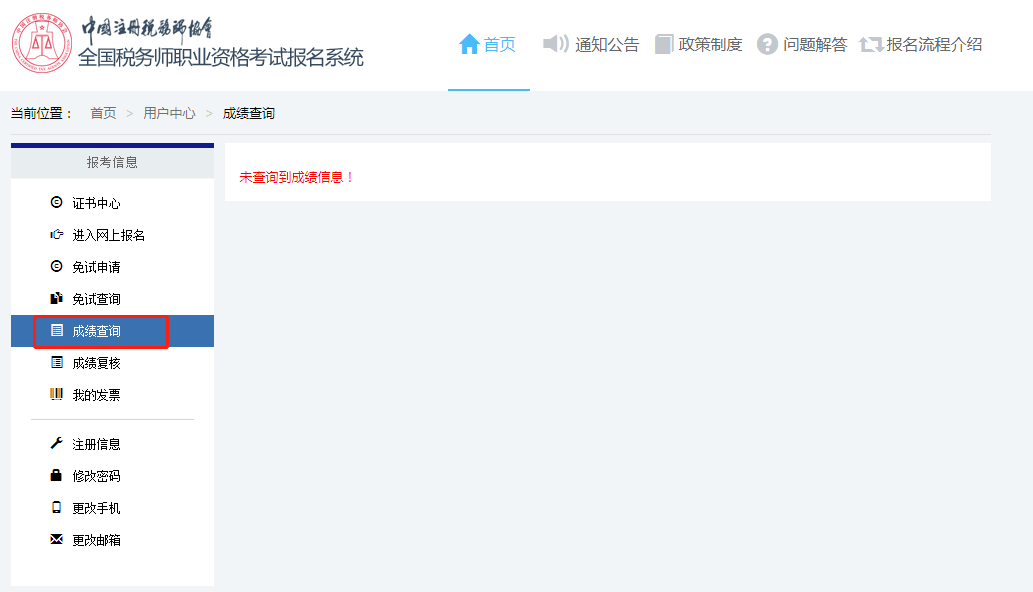Click the invoice icon beside 我的发票
Screen dimensions: 1033x592
coord(56,394)
